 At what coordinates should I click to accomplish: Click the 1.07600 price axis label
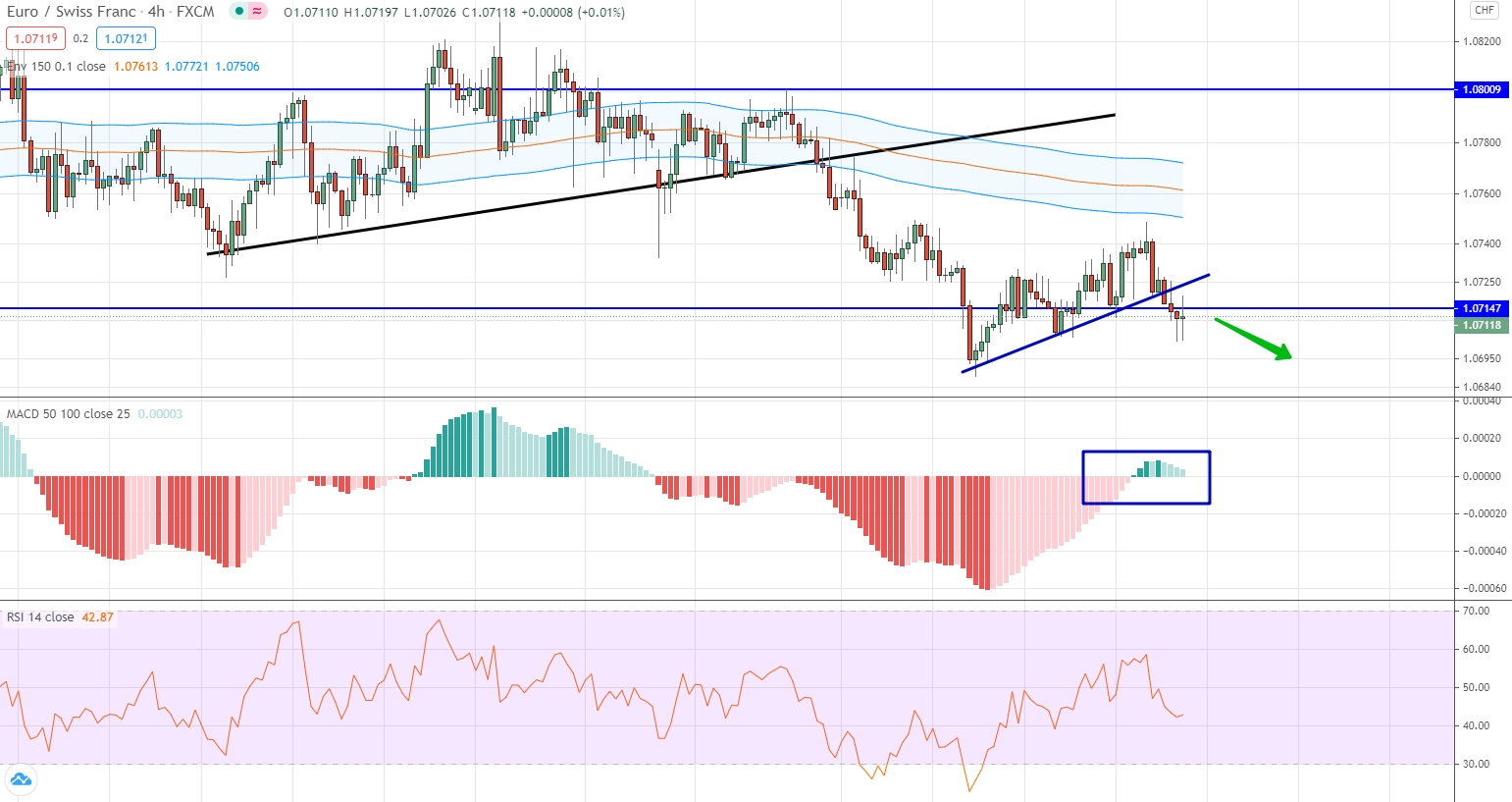click(x=1482, y=193)
